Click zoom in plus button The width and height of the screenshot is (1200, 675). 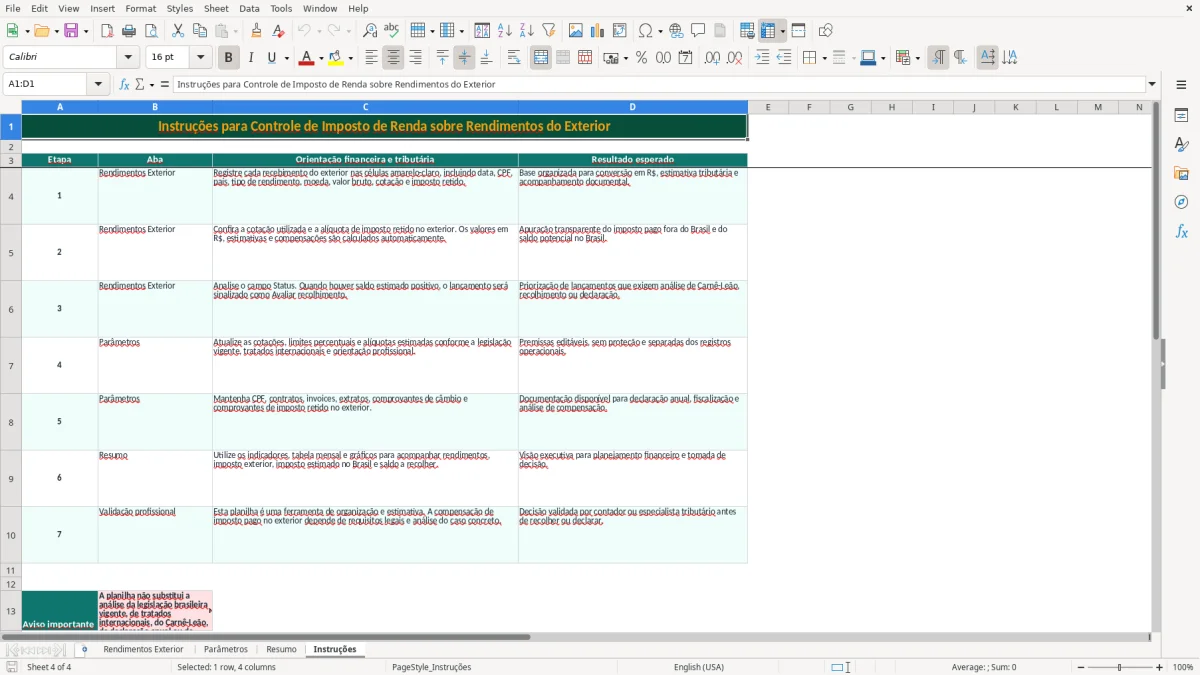pyautogui.click(x=1160, y=667)
